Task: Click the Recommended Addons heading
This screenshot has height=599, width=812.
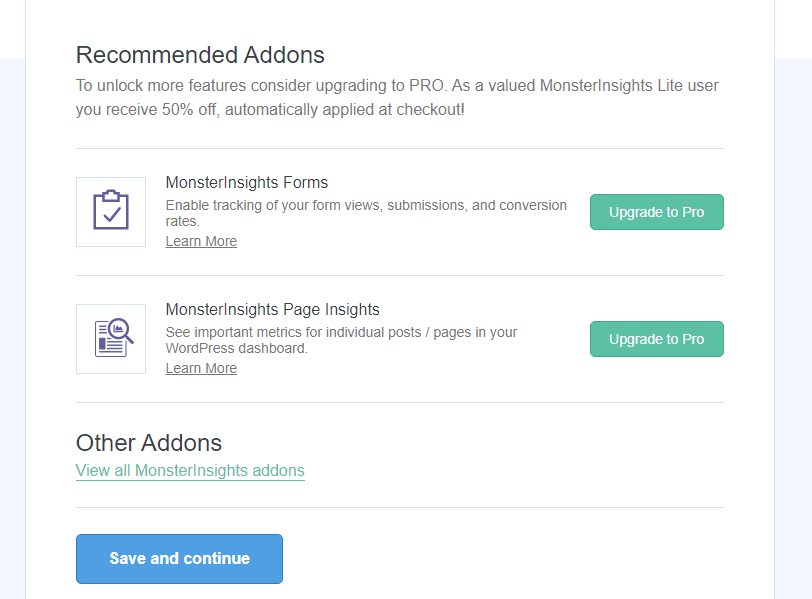Action: 200,55
